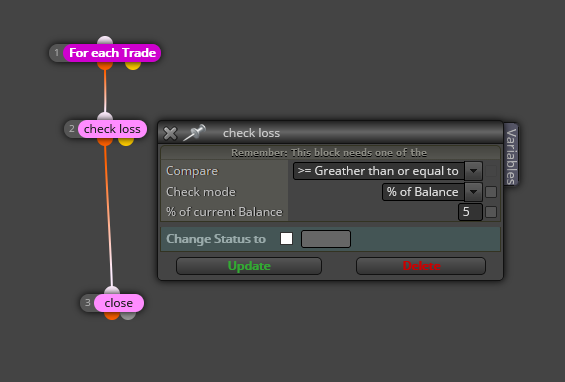Select the For each Trade block

tap(112, 53)
